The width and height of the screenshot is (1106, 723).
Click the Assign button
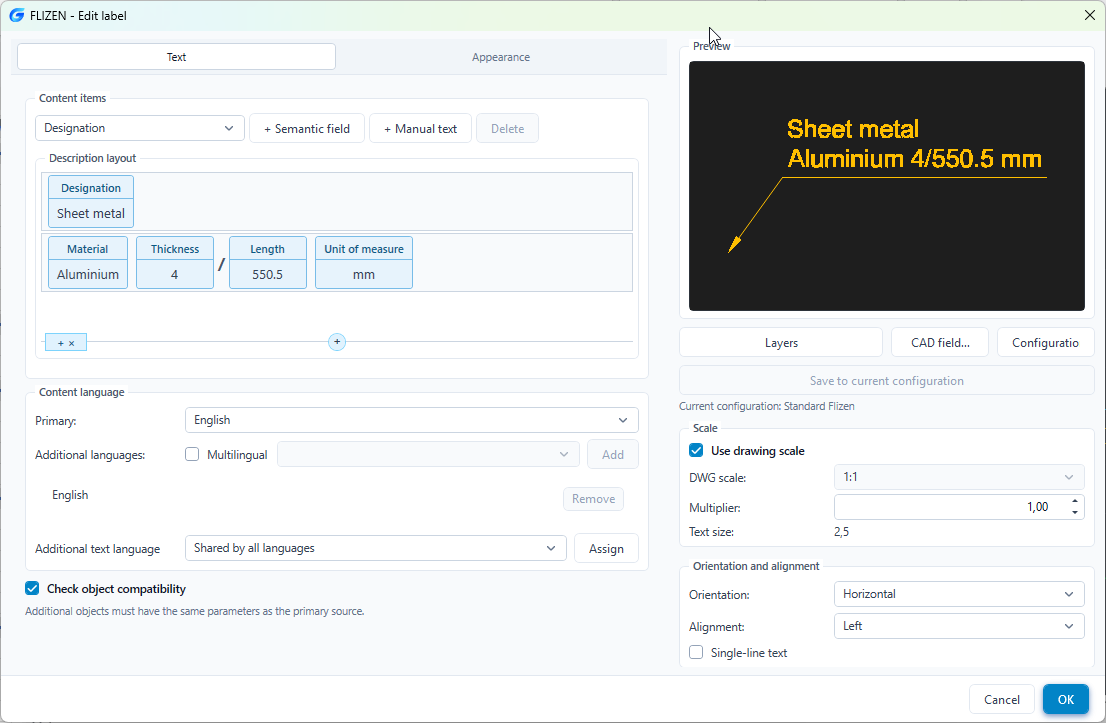click(x=606, y=549)
